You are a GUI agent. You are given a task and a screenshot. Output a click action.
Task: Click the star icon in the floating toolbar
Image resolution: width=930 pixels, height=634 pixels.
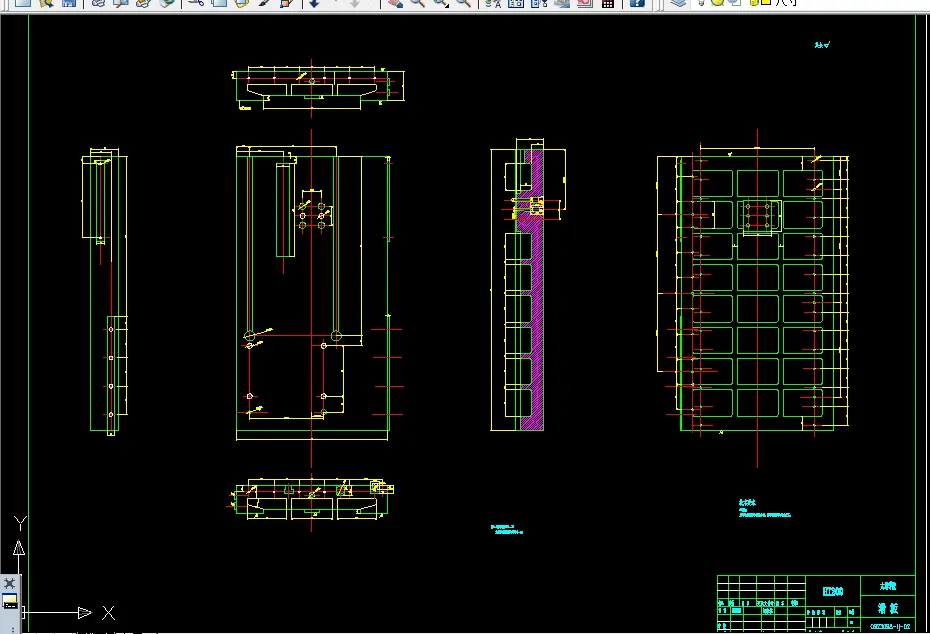point(9,584)
